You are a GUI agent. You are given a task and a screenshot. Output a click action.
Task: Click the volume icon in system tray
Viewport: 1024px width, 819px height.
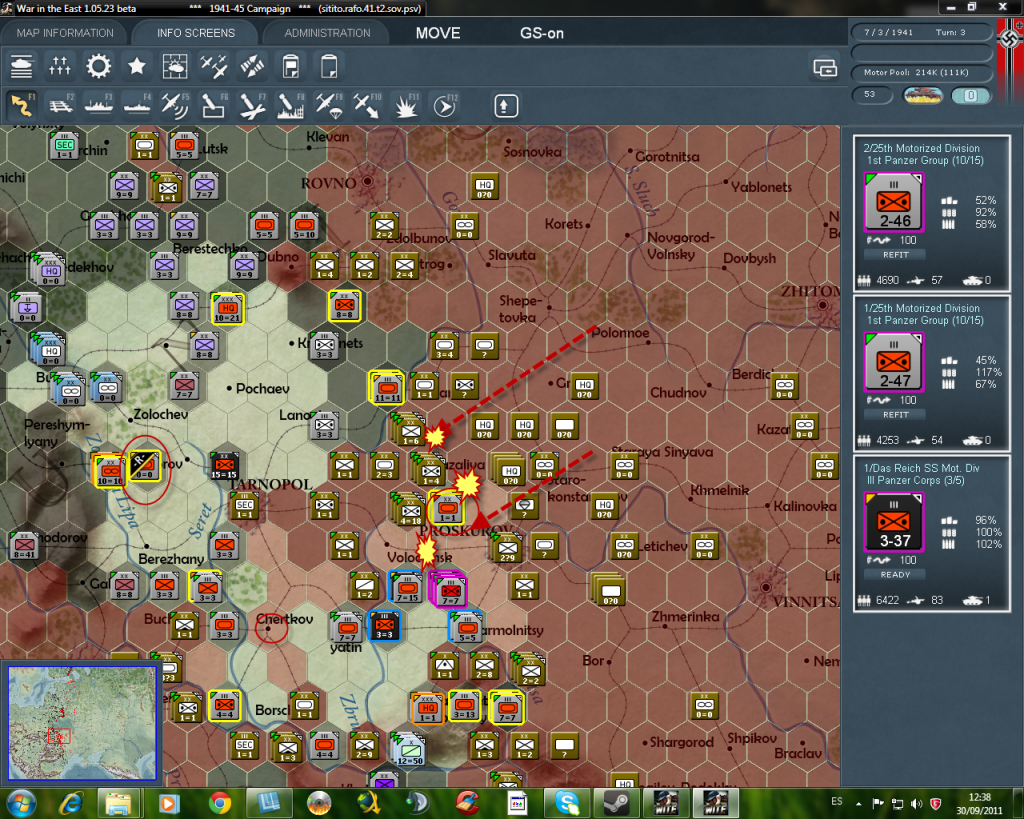coord(916,803)
